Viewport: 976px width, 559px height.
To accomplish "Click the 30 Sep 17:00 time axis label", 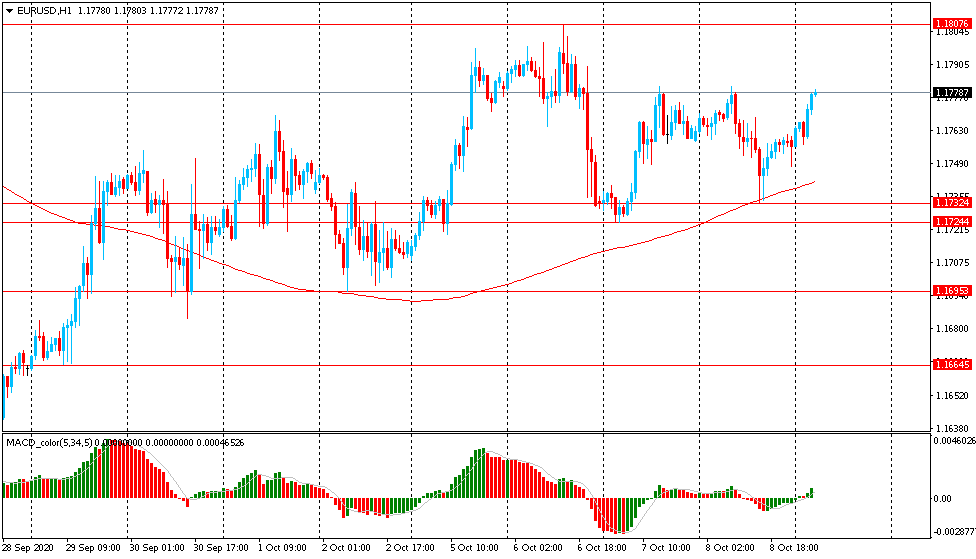I will click(x=221, y=548).
